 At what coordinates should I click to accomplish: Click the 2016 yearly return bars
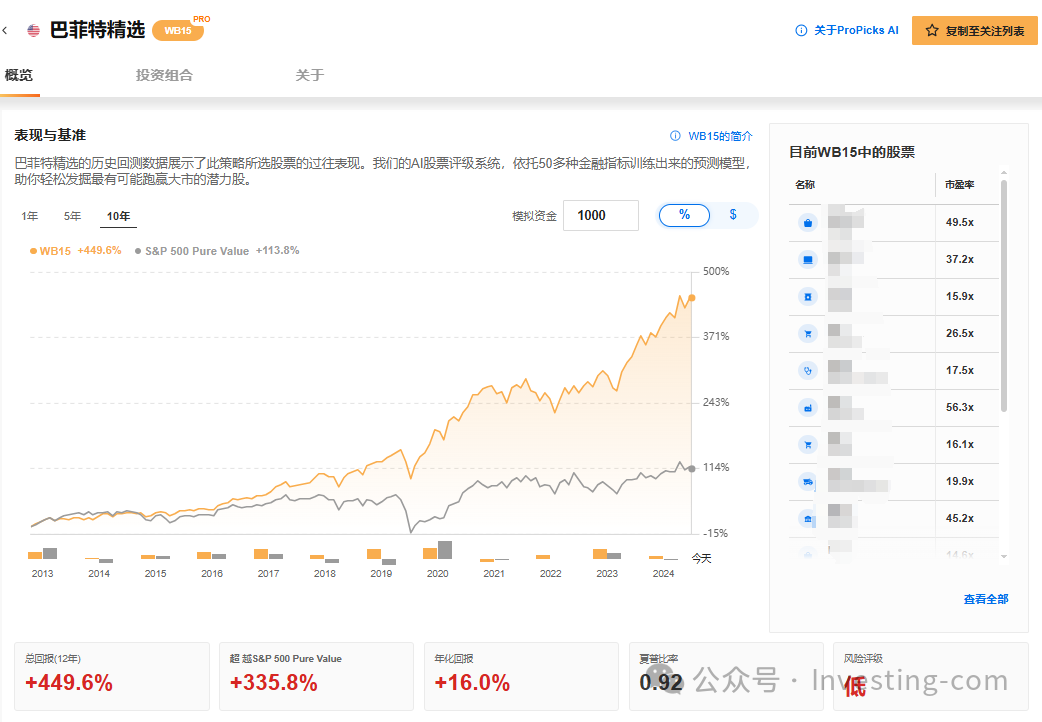pyautogui.click(x=211, y=555)
